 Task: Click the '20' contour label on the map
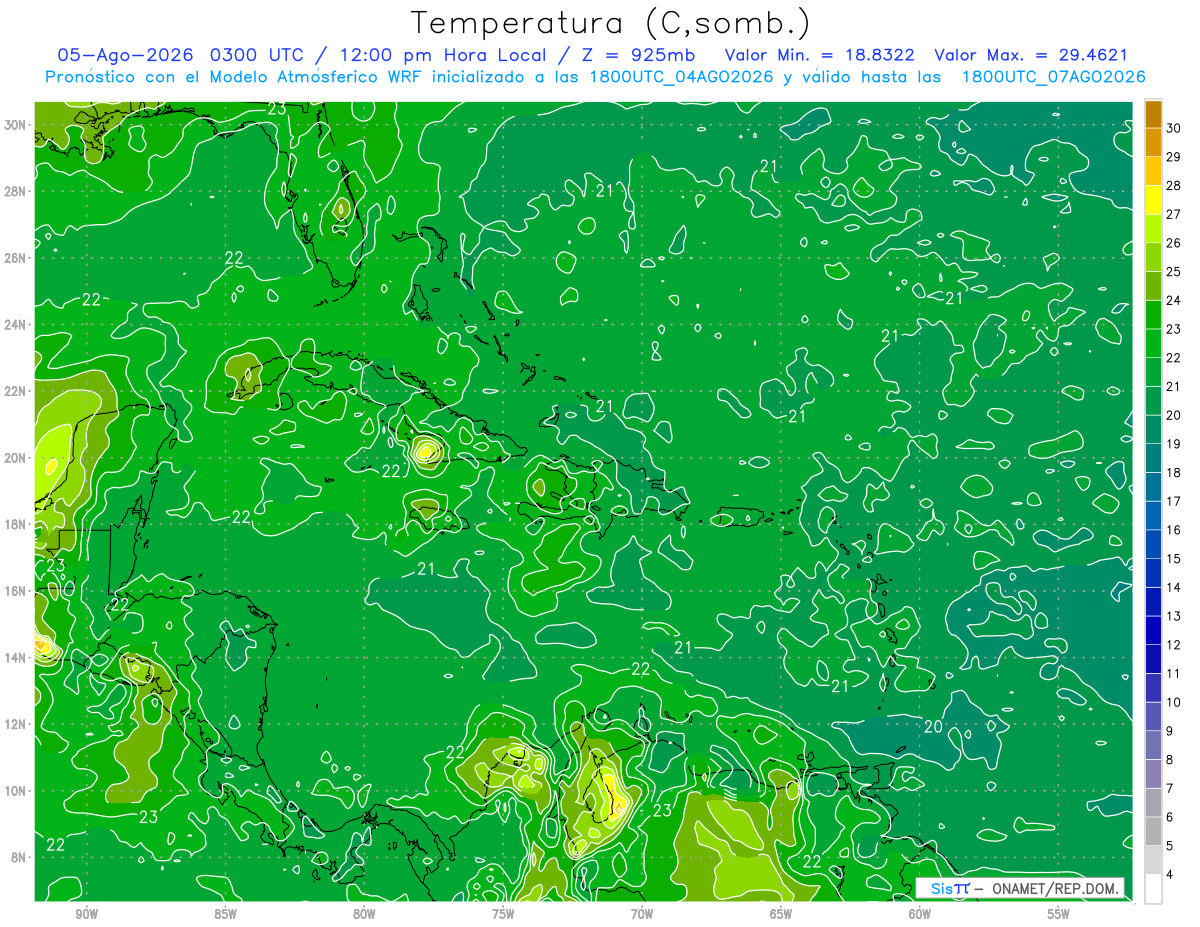point(933,726)
